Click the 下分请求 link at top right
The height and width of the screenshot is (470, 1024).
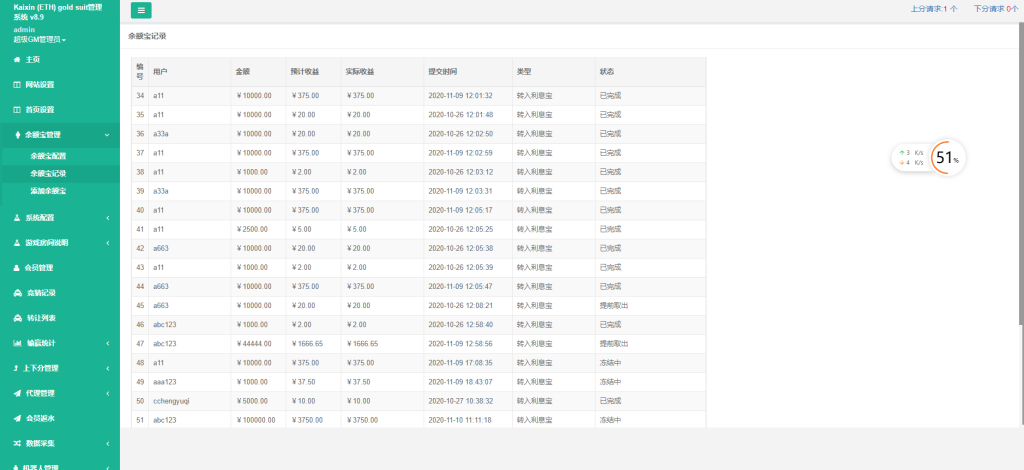pos(996,8)
